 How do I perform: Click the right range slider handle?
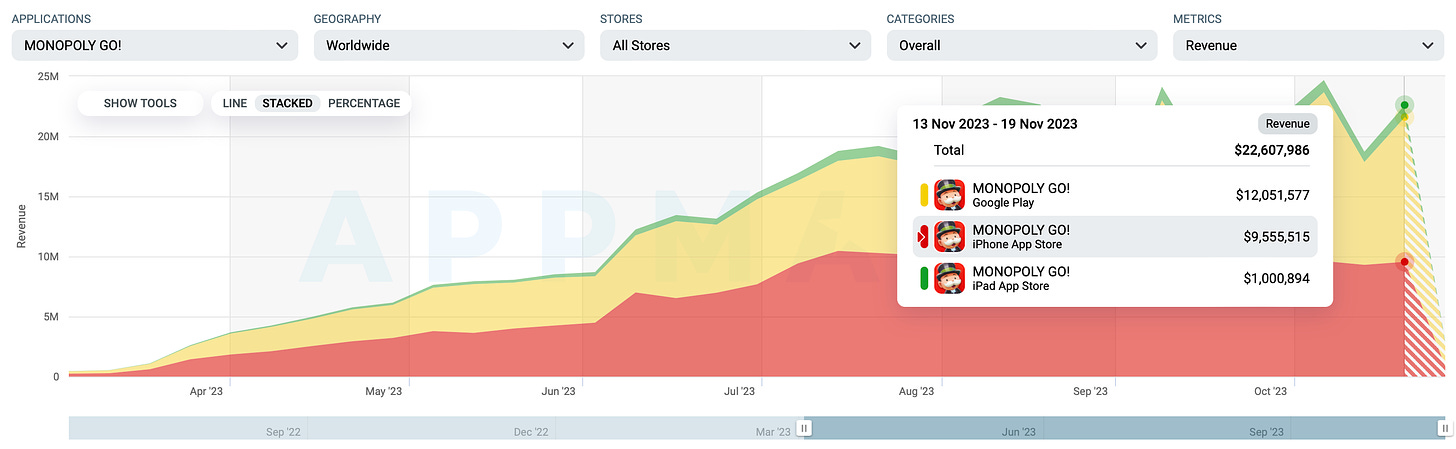point(1441,428)
